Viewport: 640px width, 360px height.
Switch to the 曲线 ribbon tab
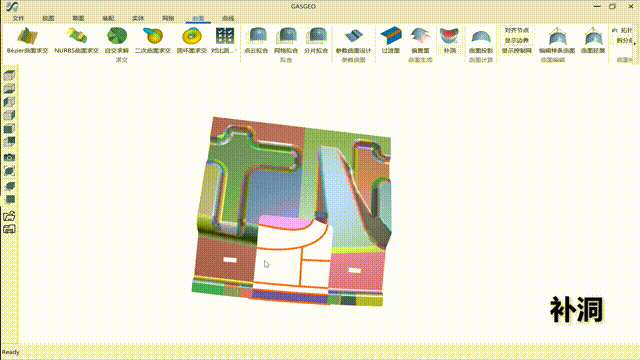pyautogui.click(x=228, y=18)
